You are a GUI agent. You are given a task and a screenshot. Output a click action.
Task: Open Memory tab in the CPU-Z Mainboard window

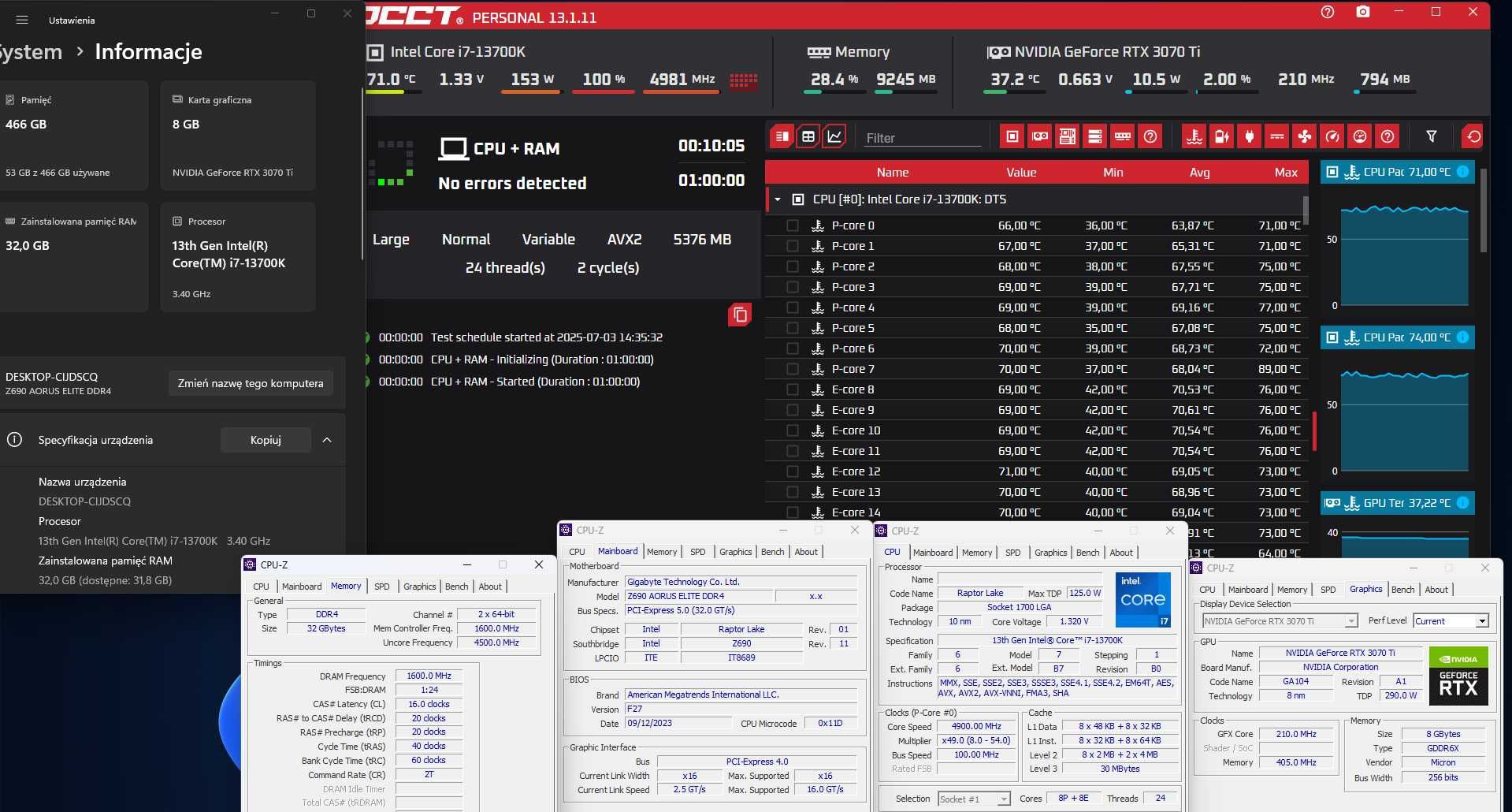pos(662,552)
